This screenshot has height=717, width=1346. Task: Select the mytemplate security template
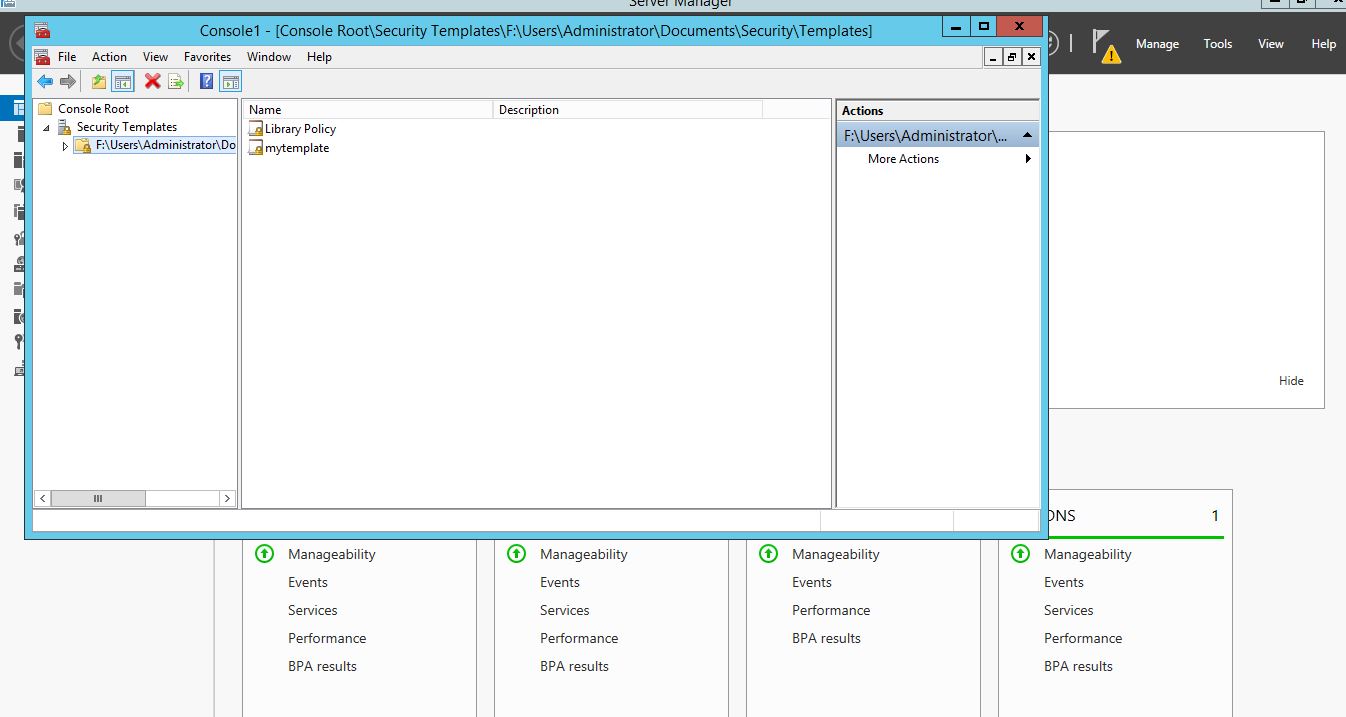click(296, 148)
